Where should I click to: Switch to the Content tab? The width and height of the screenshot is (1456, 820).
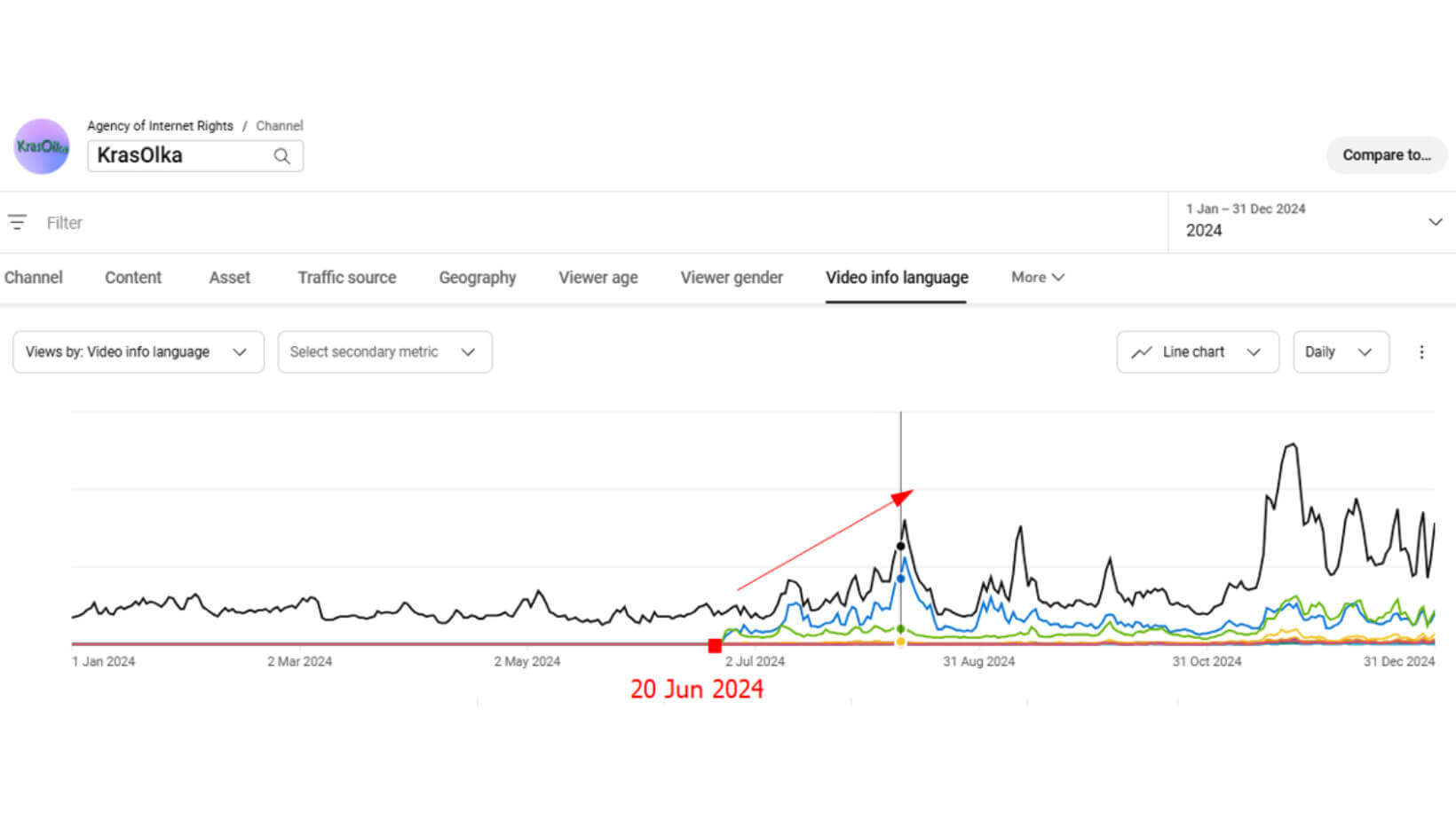132,277
